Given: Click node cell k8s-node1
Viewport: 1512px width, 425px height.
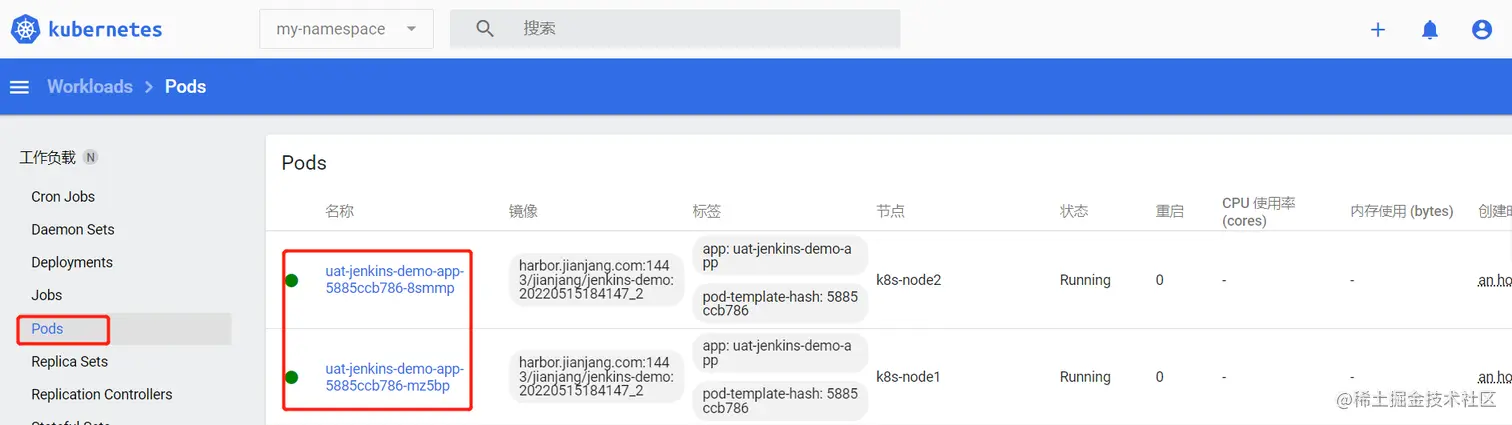Looking at the screenshot, I should pos(909,377).
